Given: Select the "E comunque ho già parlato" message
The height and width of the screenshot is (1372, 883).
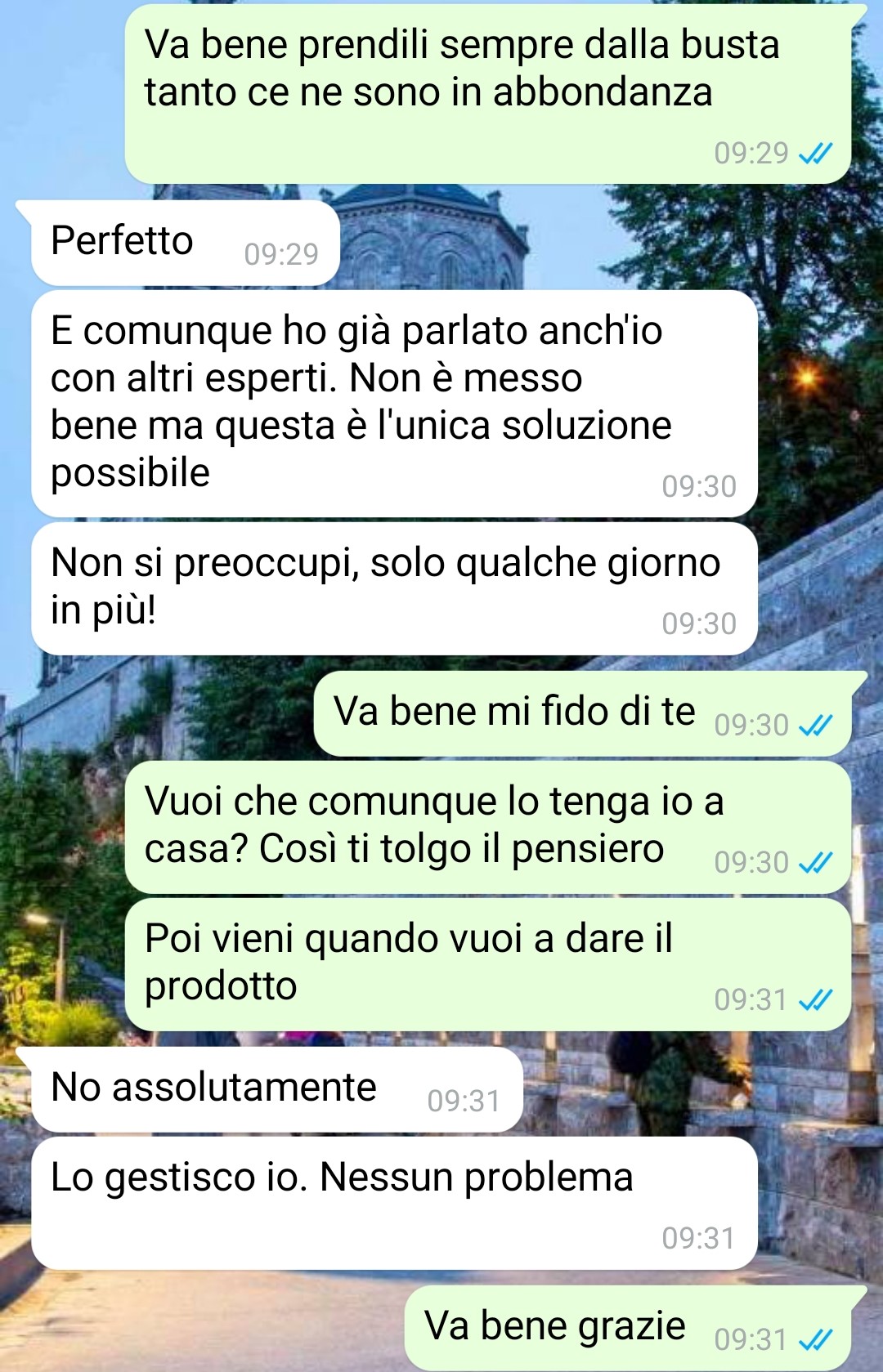Looking at the screenshot, I should click(394, 404).
